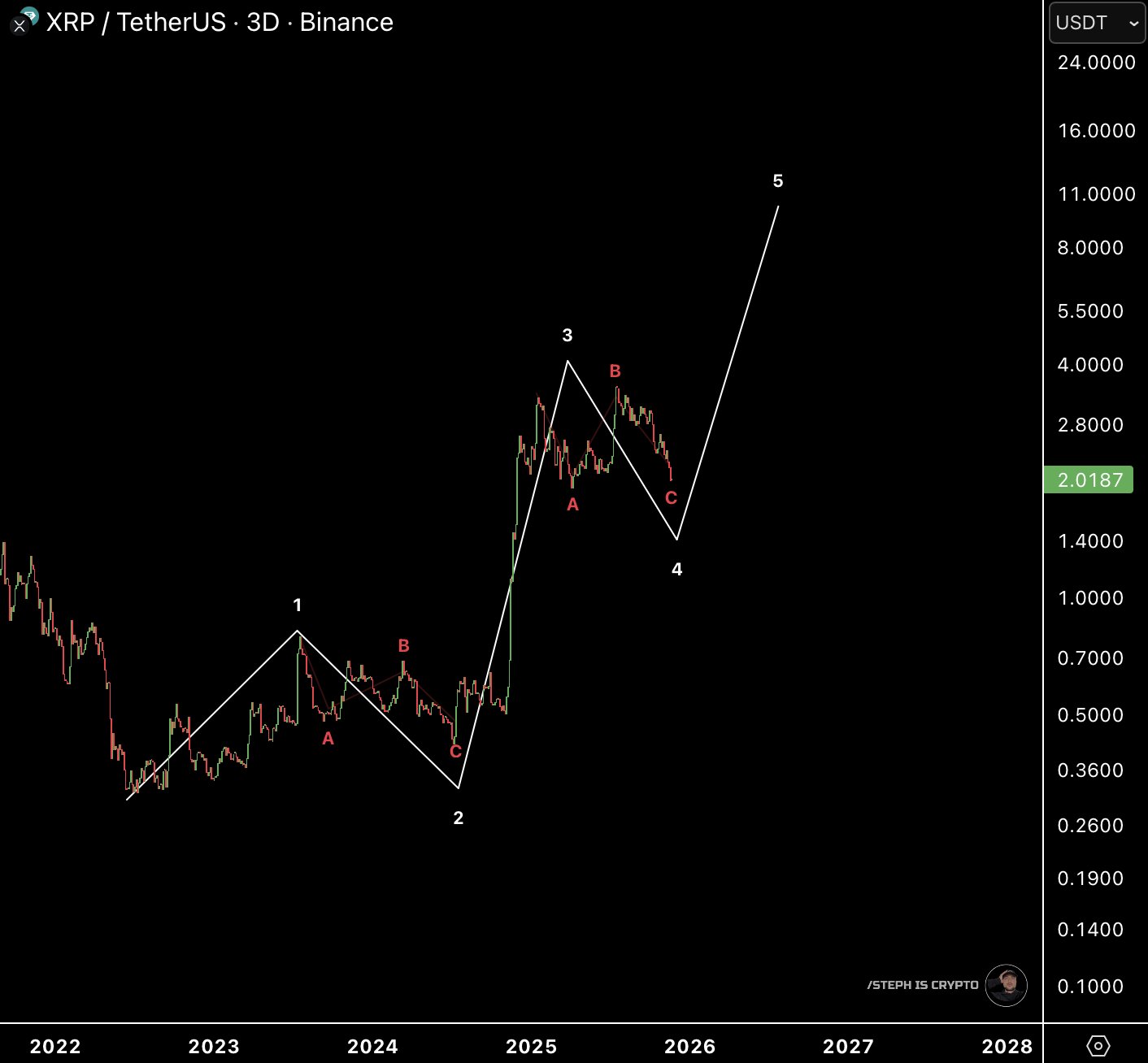The width and height of the screenshot is (1148, 1063).
Task: Select red C label above wave 4
Action: [x=671, y=498]
